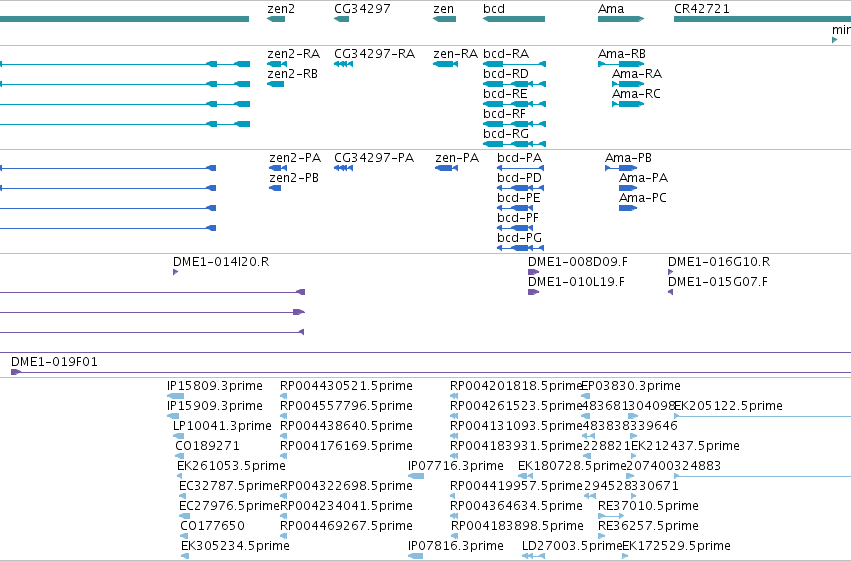Click the CG34297 gene label
The image size is (851, 561).
(362, 9)
